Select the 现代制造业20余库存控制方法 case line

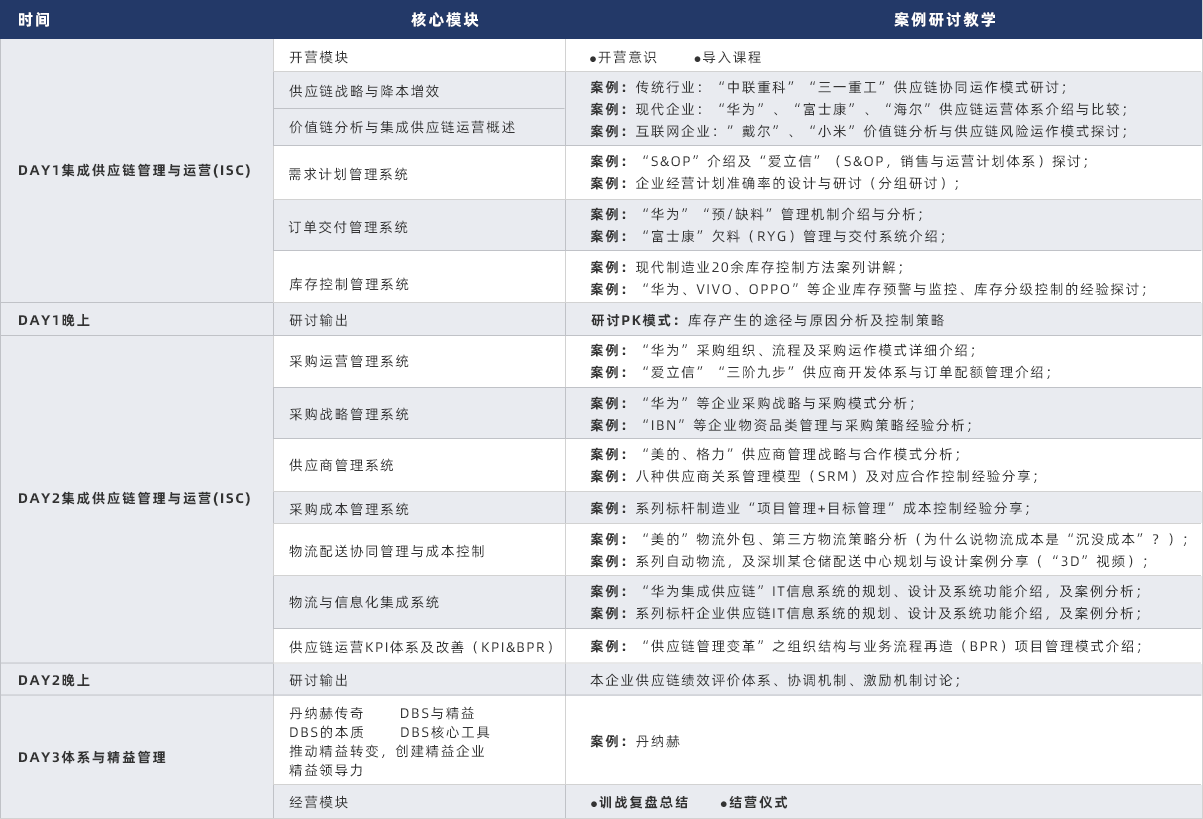747,267
